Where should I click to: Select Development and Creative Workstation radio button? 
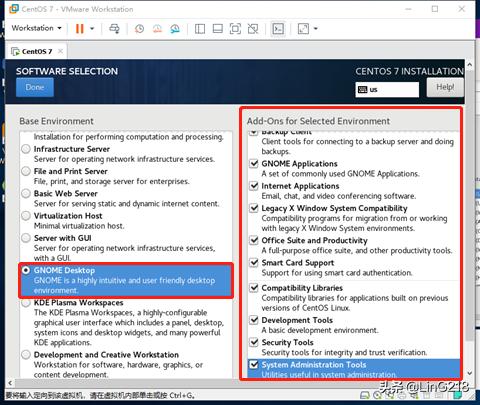point(26,355)
